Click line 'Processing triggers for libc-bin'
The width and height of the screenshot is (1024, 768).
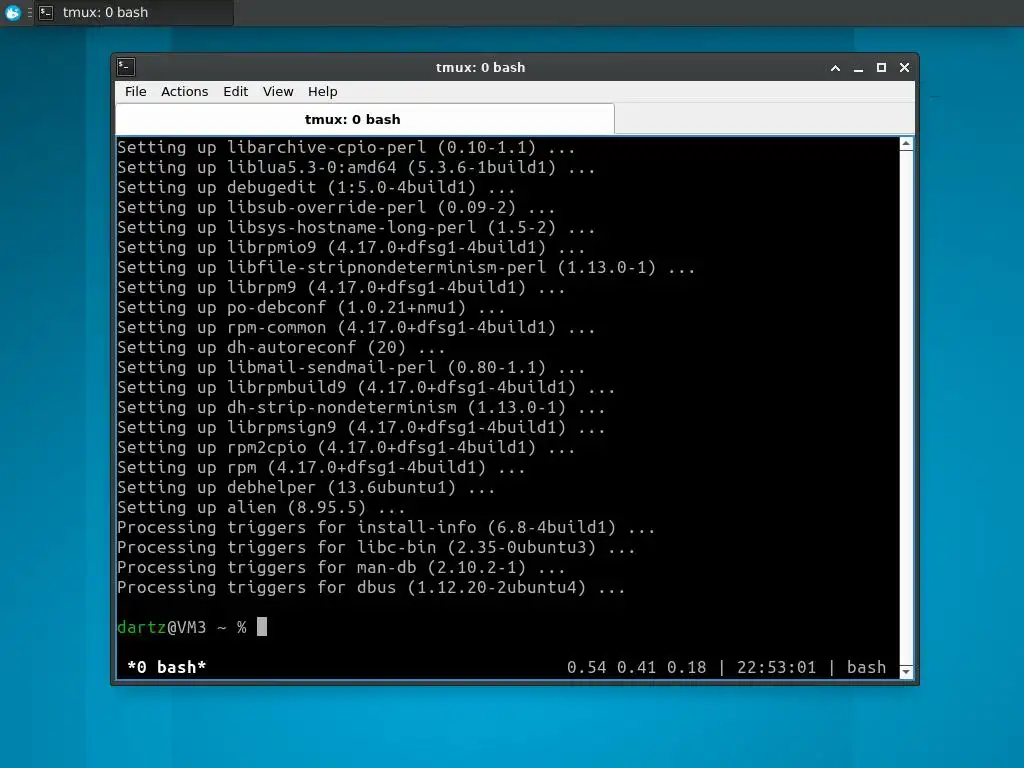click(376, 548)
